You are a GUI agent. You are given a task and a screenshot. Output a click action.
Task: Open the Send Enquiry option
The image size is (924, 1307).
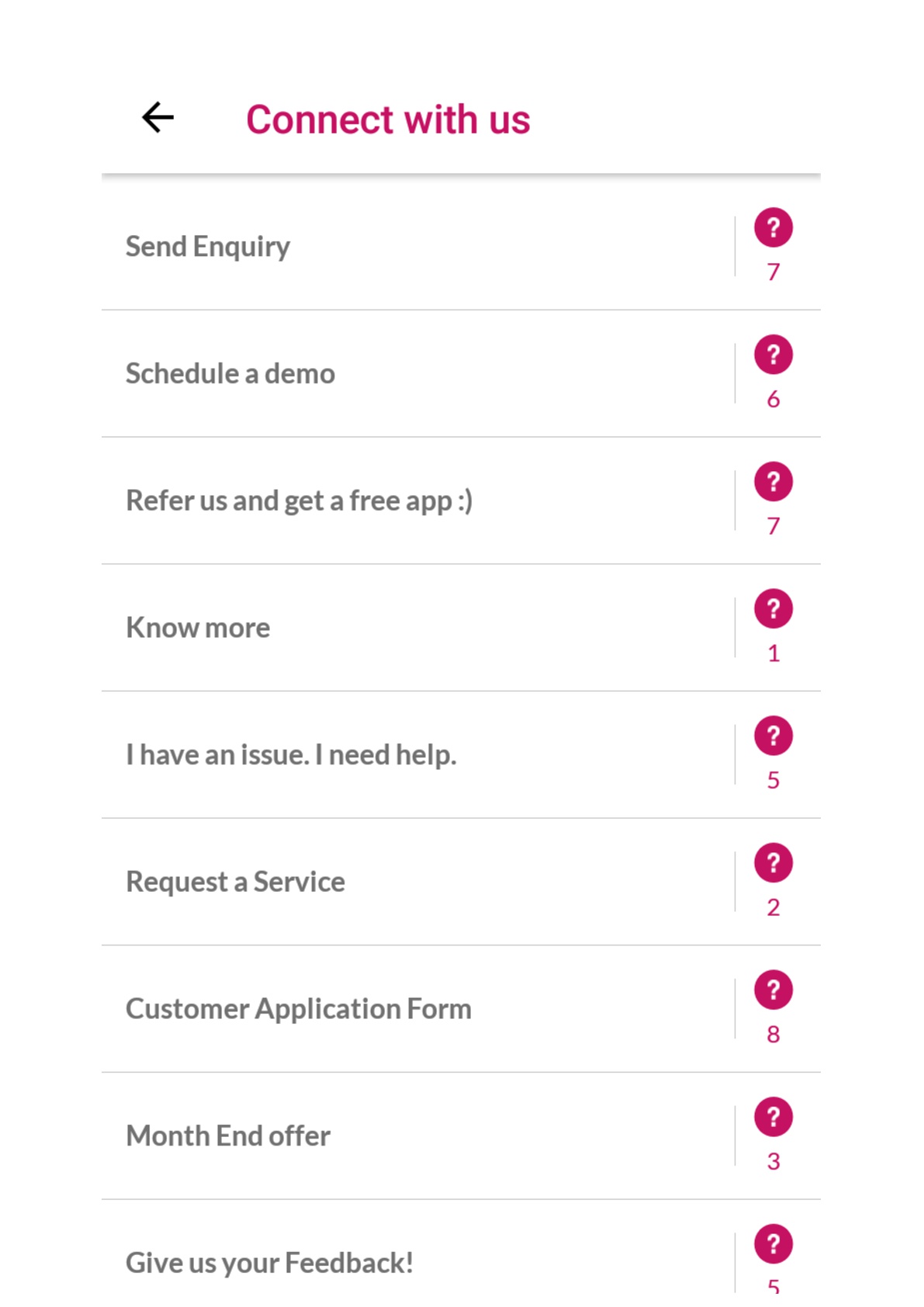click(208, 247)
